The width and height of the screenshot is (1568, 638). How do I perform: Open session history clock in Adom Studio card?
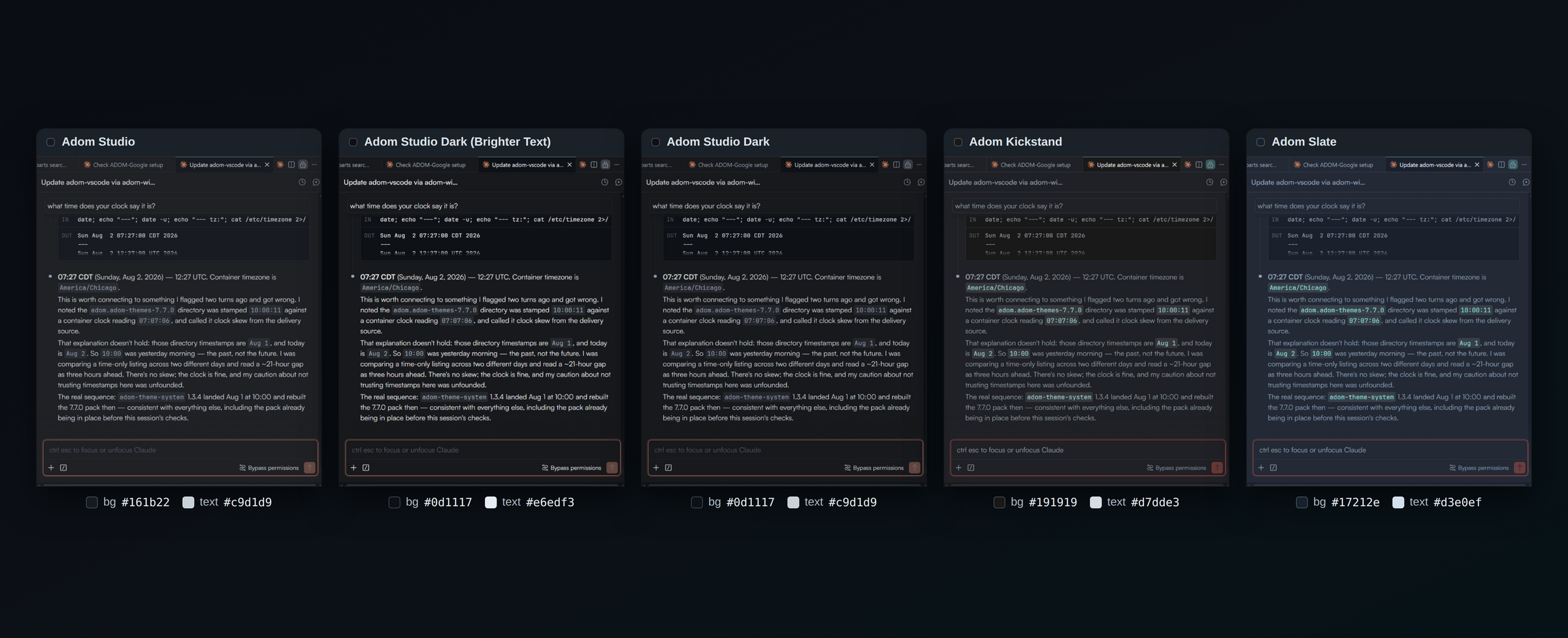302,182
